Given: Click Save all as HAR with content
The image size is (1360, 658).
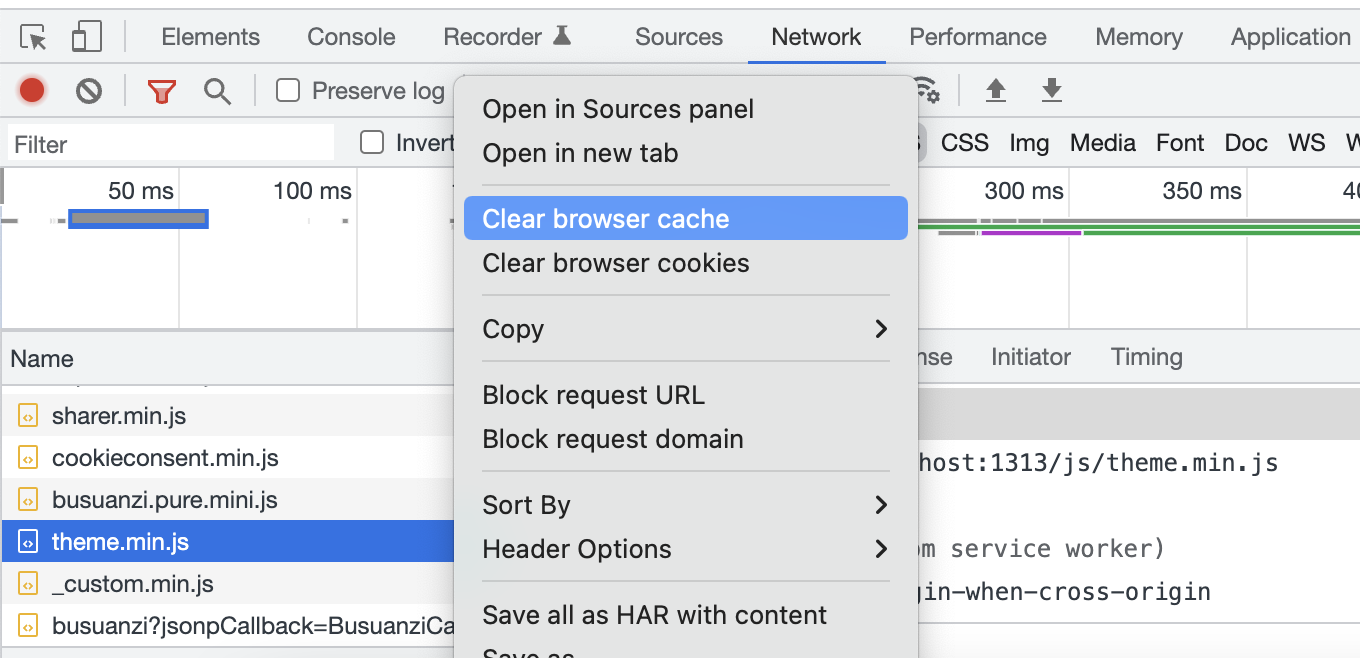Looking at the screenshot, I should pos(655,615).
